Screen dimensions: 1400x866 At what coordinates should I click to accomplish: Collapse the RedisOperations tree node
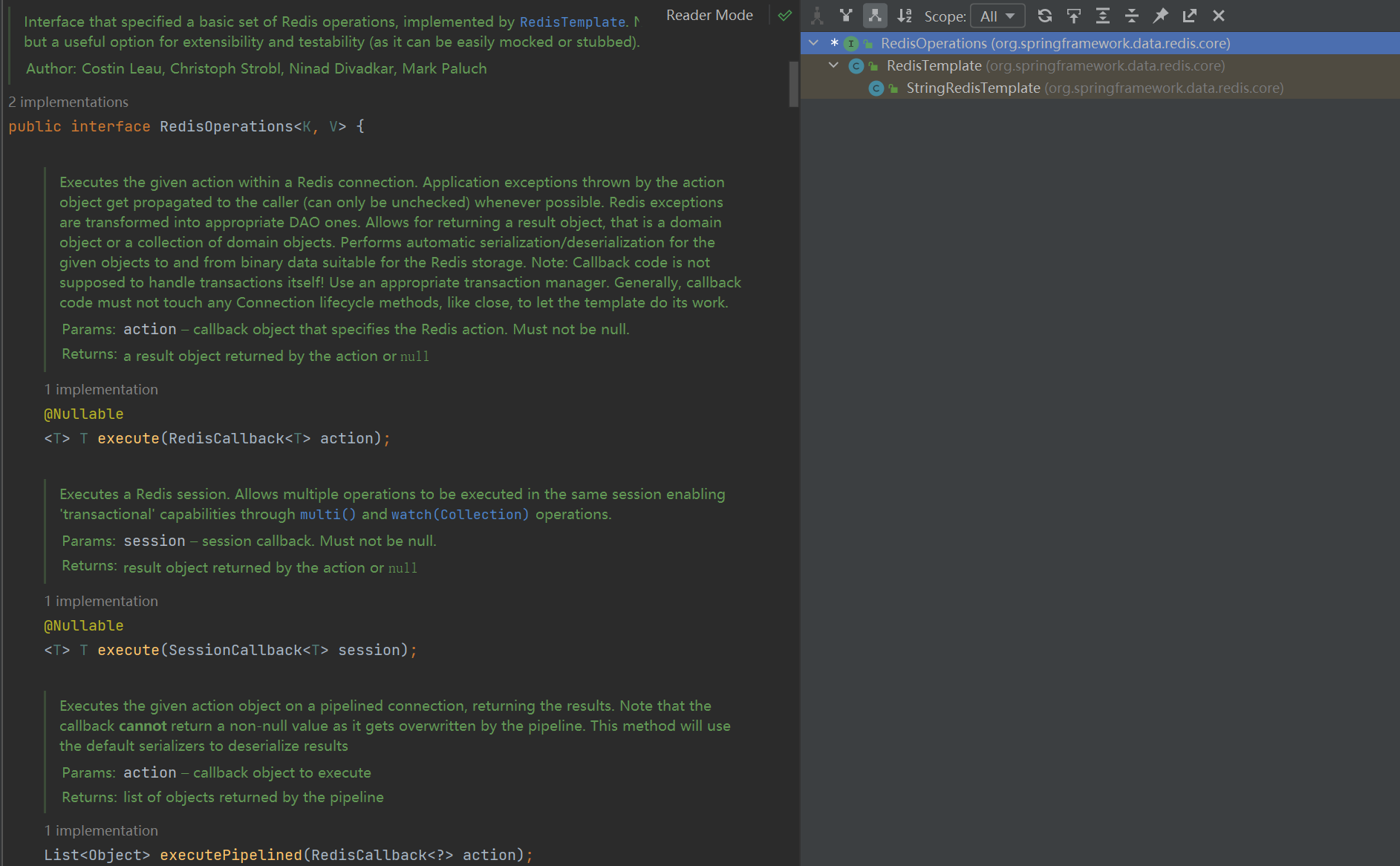point(814,43)
